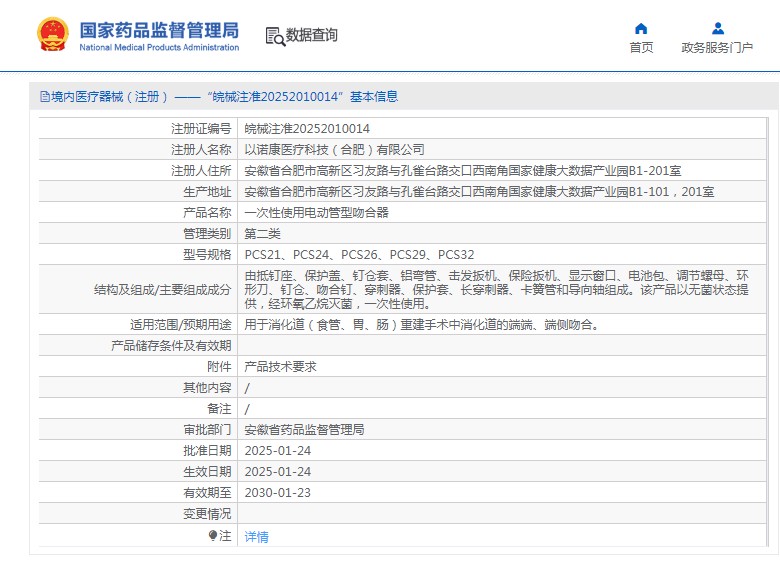Click the 生产地址 address ending B1-101，201室
This screenshot has width=780, height=563.
click(479, 191)
